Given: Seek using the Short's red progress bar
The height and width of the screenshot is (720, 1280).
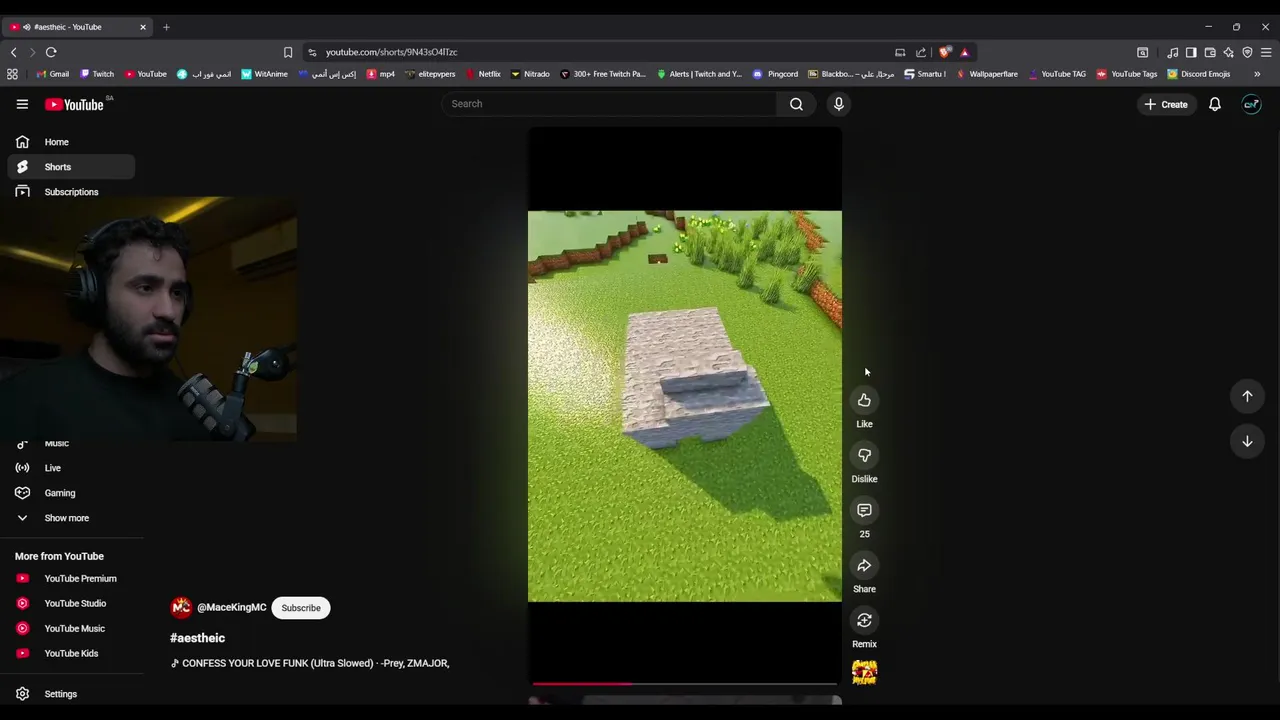Looking at the screenshot, I should coord(685,684).
